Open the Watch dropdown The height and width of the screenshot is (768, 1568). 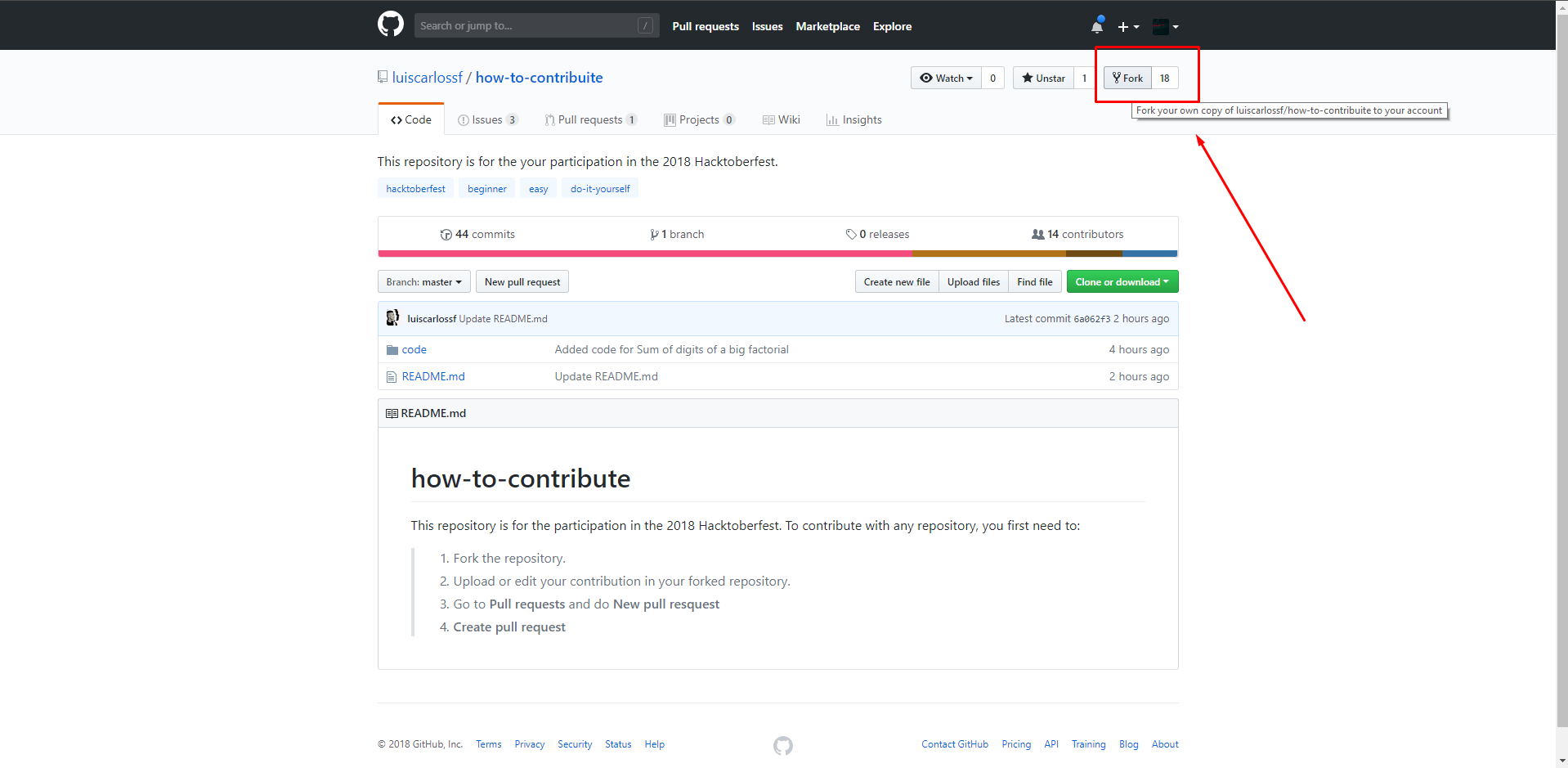[946, 78]
